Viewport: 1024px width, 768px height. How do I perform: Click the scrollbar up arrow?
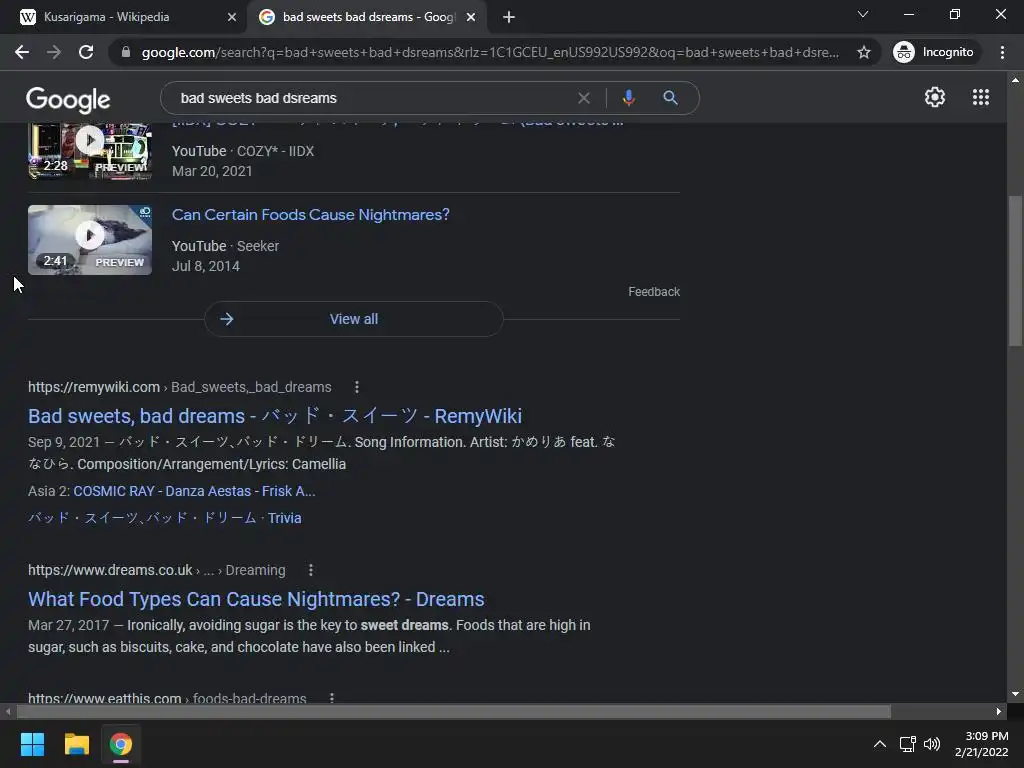(1015, 80)
